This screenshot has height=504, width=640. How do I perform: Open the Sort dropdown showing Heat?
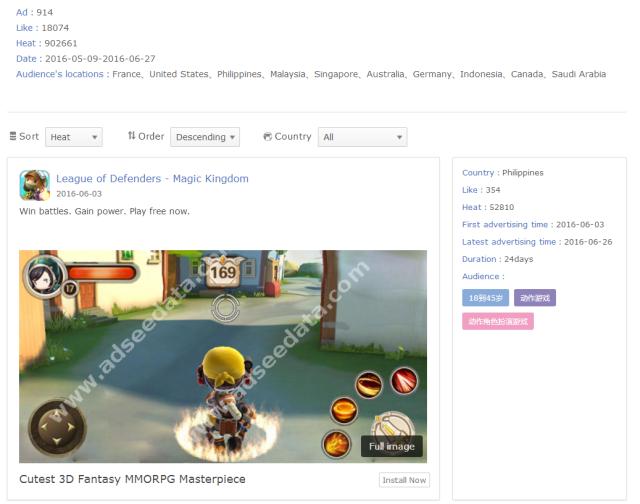pyautogui.click(x=74, y=137)
